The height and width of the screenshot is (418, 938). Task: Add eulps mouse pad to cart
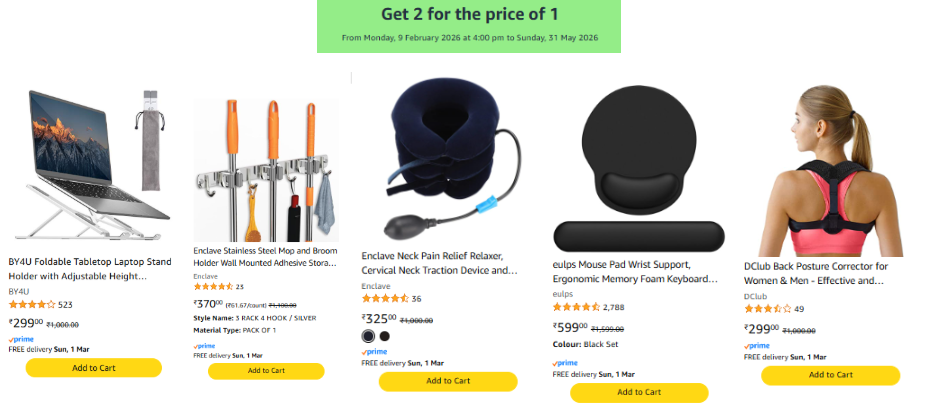639,392
